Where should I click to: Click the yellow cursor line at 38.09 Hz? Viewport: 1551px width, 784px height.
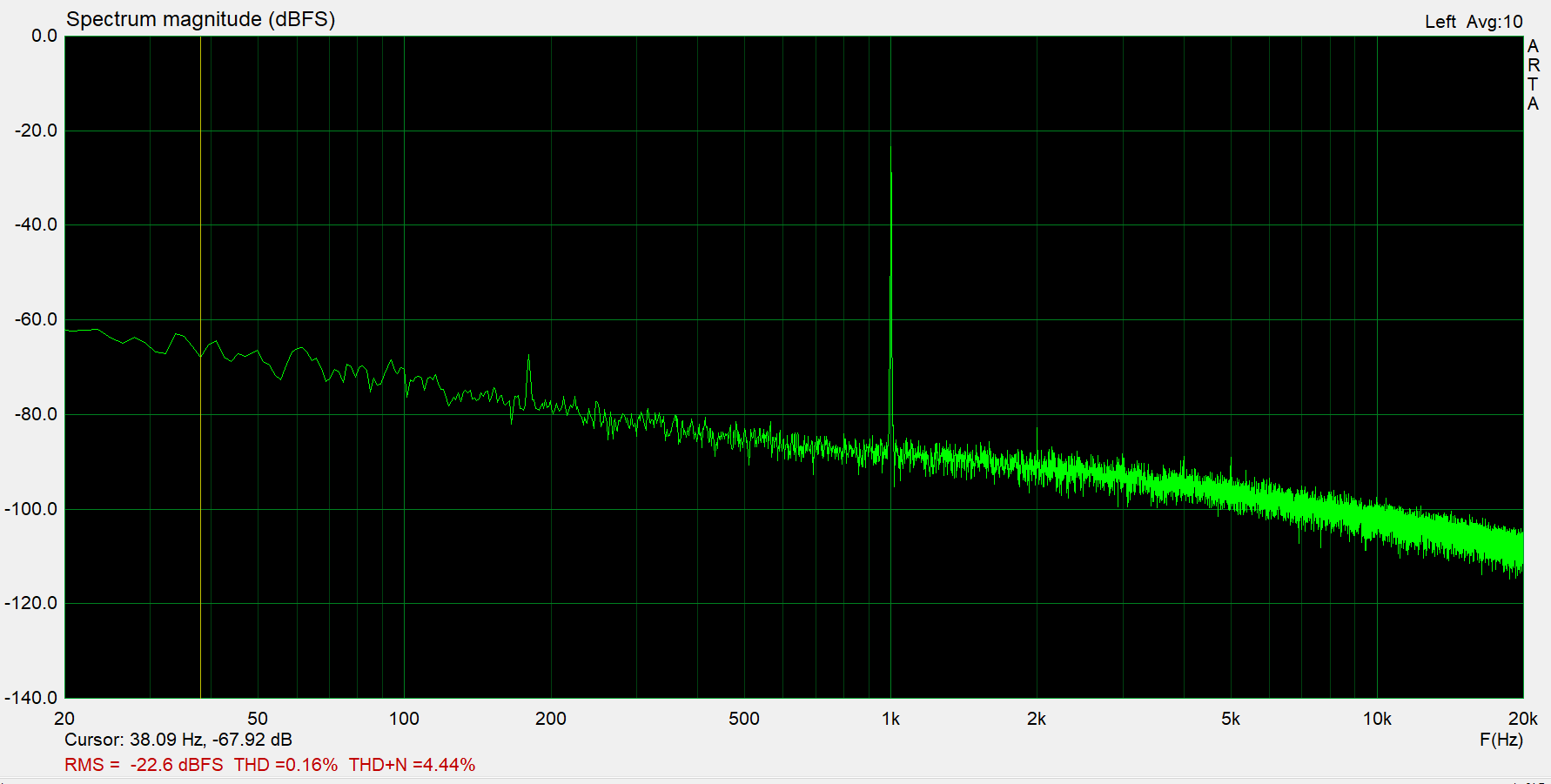pos(200,366)
